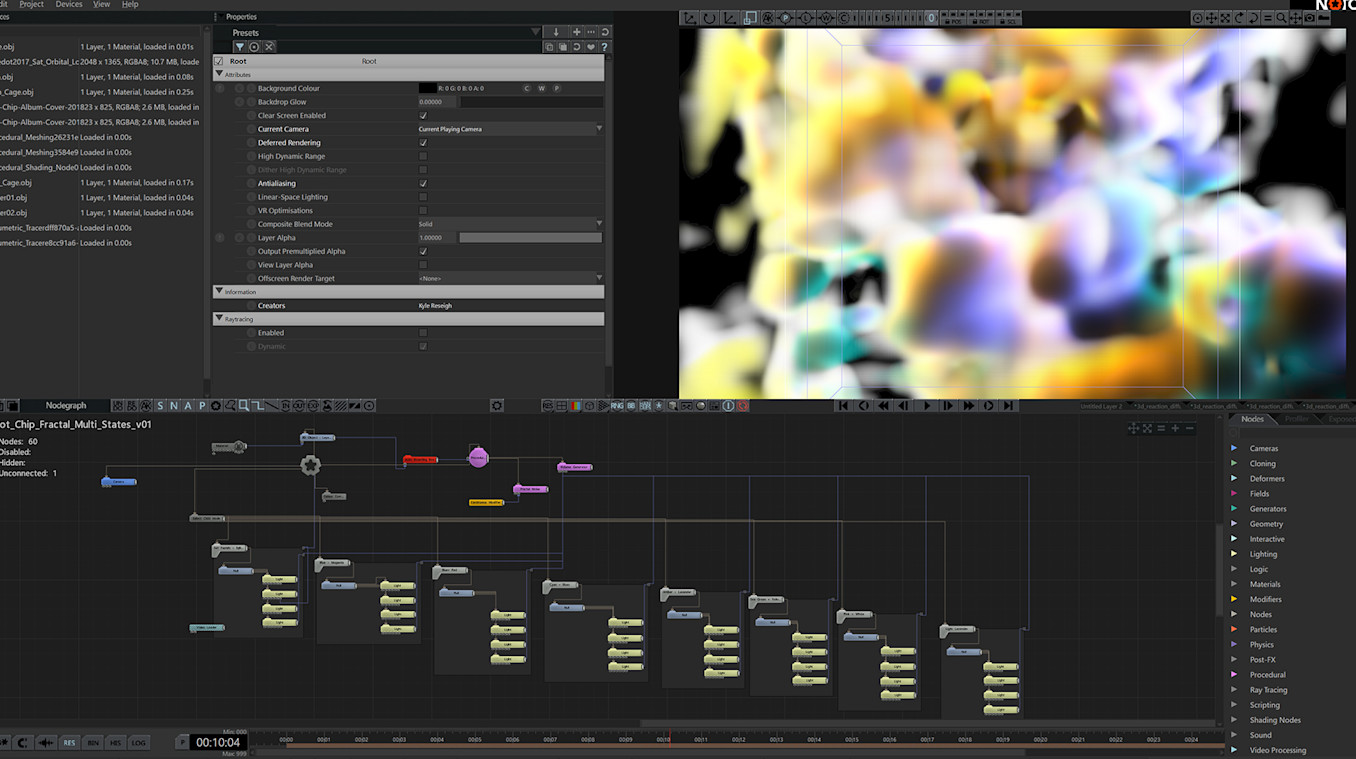
Task: Click the P letter toggle in nodegraph toolbar
Action: 202,406
